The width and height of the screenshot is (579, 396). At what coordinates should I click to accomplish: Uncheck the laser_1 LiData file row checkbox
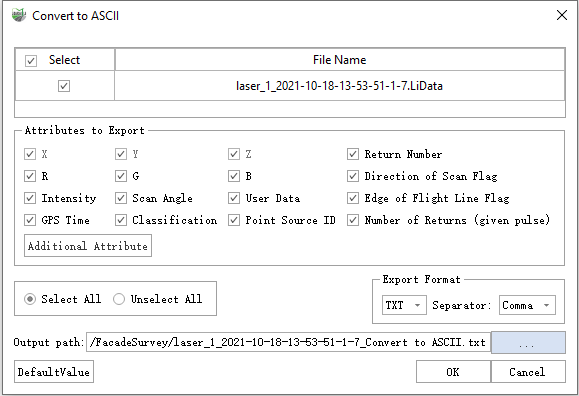pyautogui.click(x=64, y=86)
